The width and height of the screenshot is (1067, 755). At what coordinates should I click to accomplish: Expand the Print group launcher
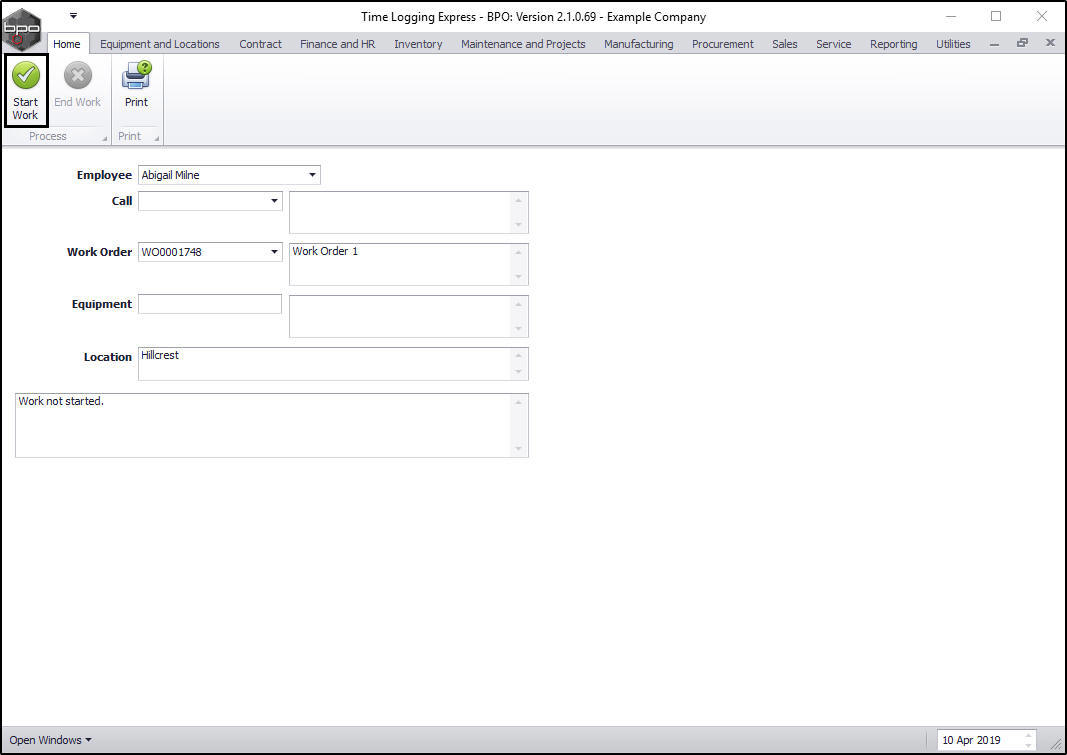click(157, 138)
